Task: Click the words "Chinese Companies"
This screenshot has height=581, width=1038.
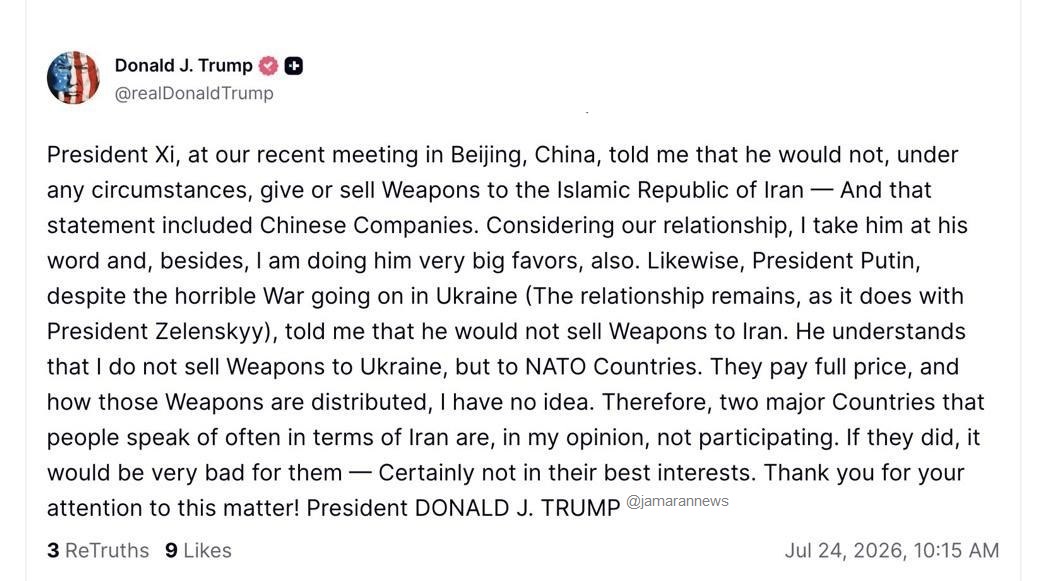Action: pyautogui.click(x=367, y=225)
